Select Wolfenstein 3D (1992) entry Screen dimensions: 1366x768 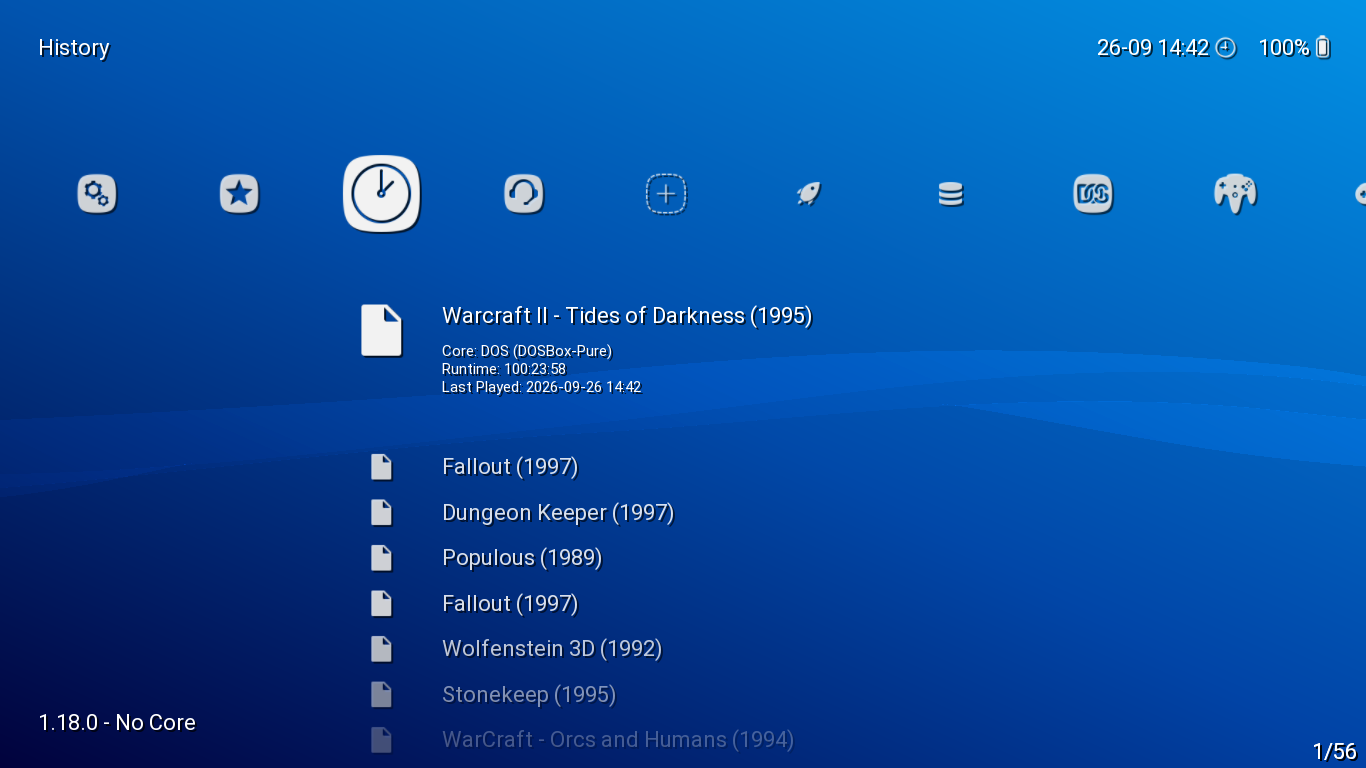click(552, 649)
